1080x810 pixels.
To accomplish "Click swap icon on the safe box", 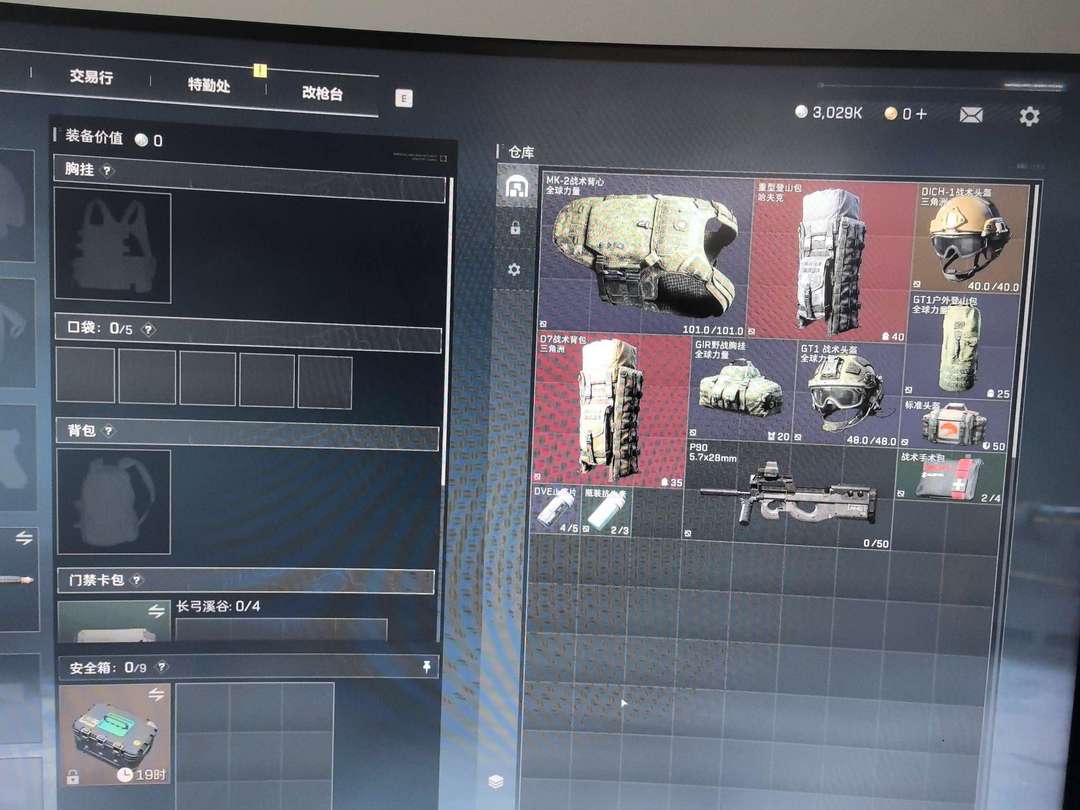I will 156,695.
